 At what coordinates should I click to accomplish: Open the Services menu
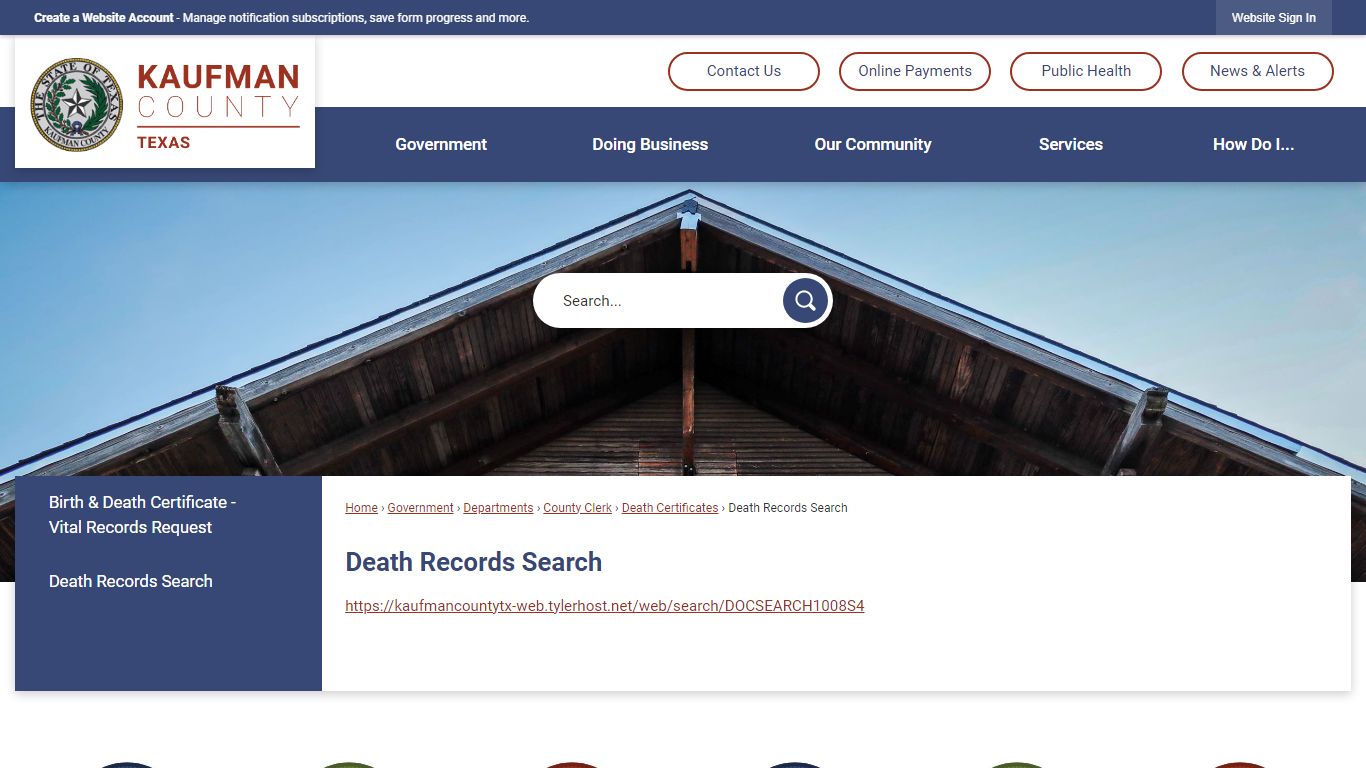point(1071,144)
